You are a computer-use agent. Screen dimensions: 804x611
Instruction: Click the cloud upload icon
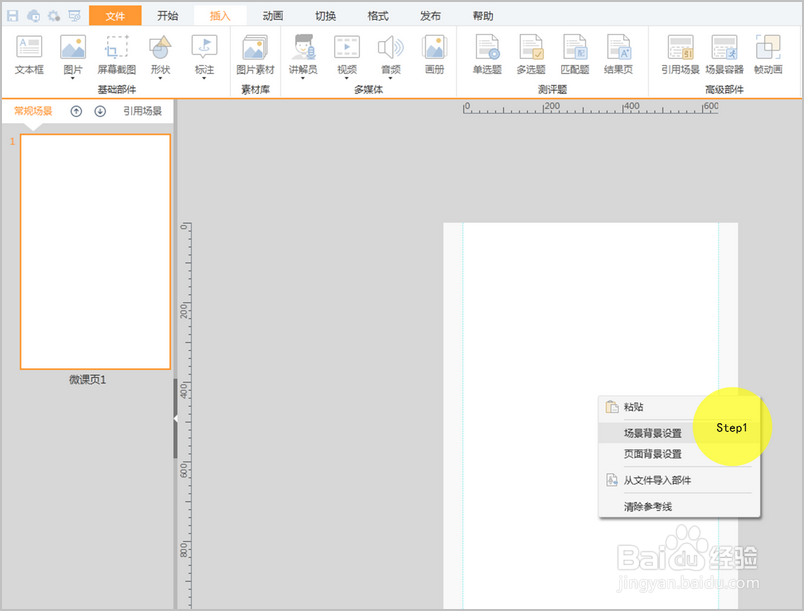tap(33, 16)
